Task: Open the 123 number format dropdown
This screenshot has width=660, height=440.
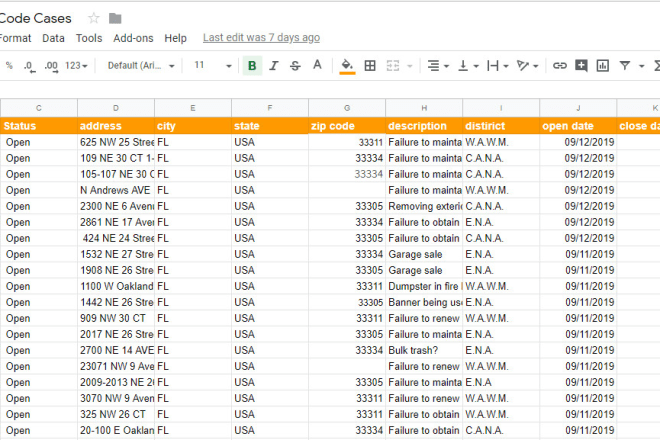Action: point(76,66)
